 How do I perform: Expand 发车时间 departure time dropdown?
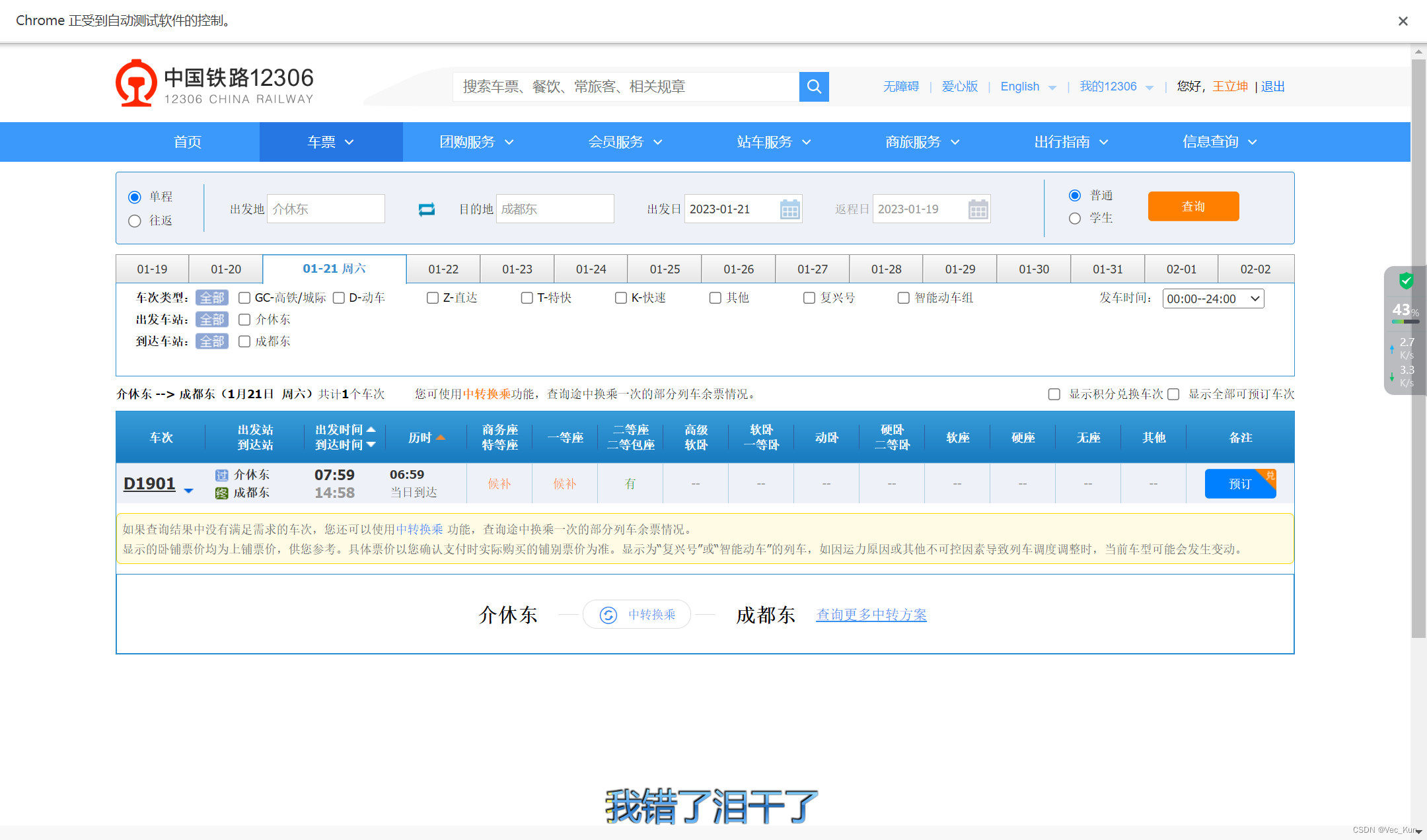coord(1213,298)
